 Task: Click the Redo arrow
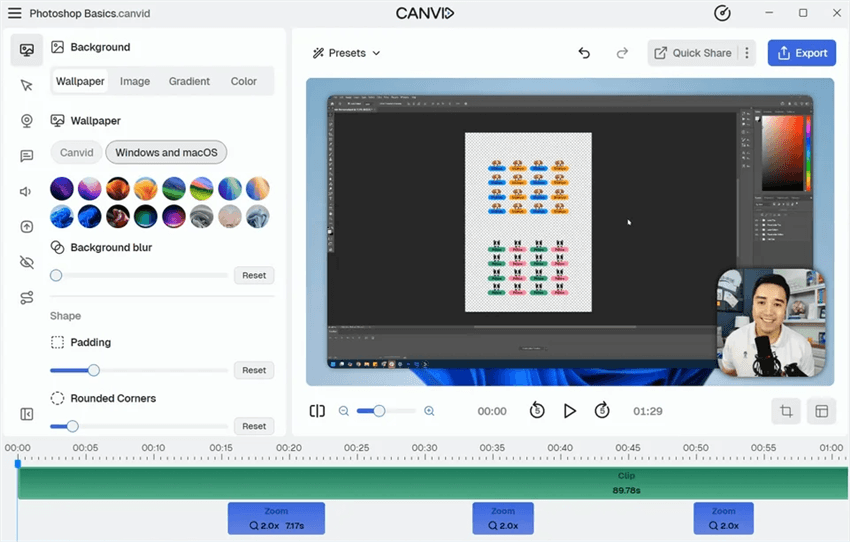click(x=622, y=53)
